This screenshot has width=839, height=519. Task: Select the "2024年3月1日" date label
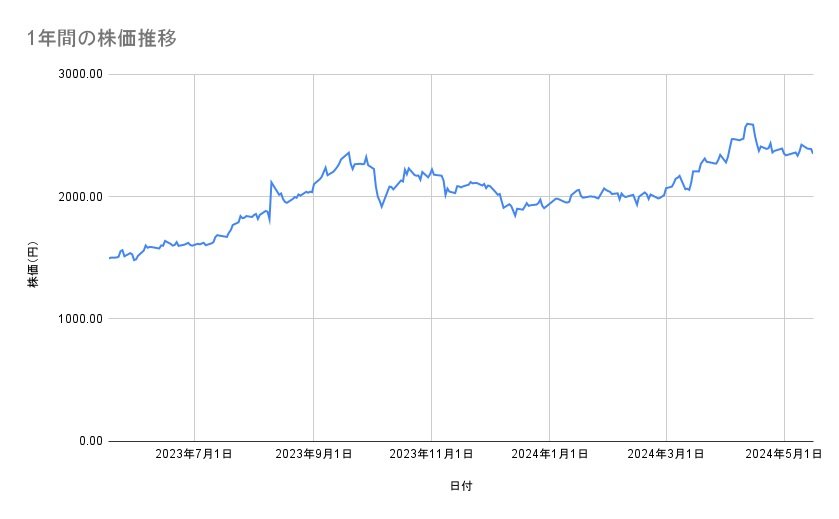[666, 454]
